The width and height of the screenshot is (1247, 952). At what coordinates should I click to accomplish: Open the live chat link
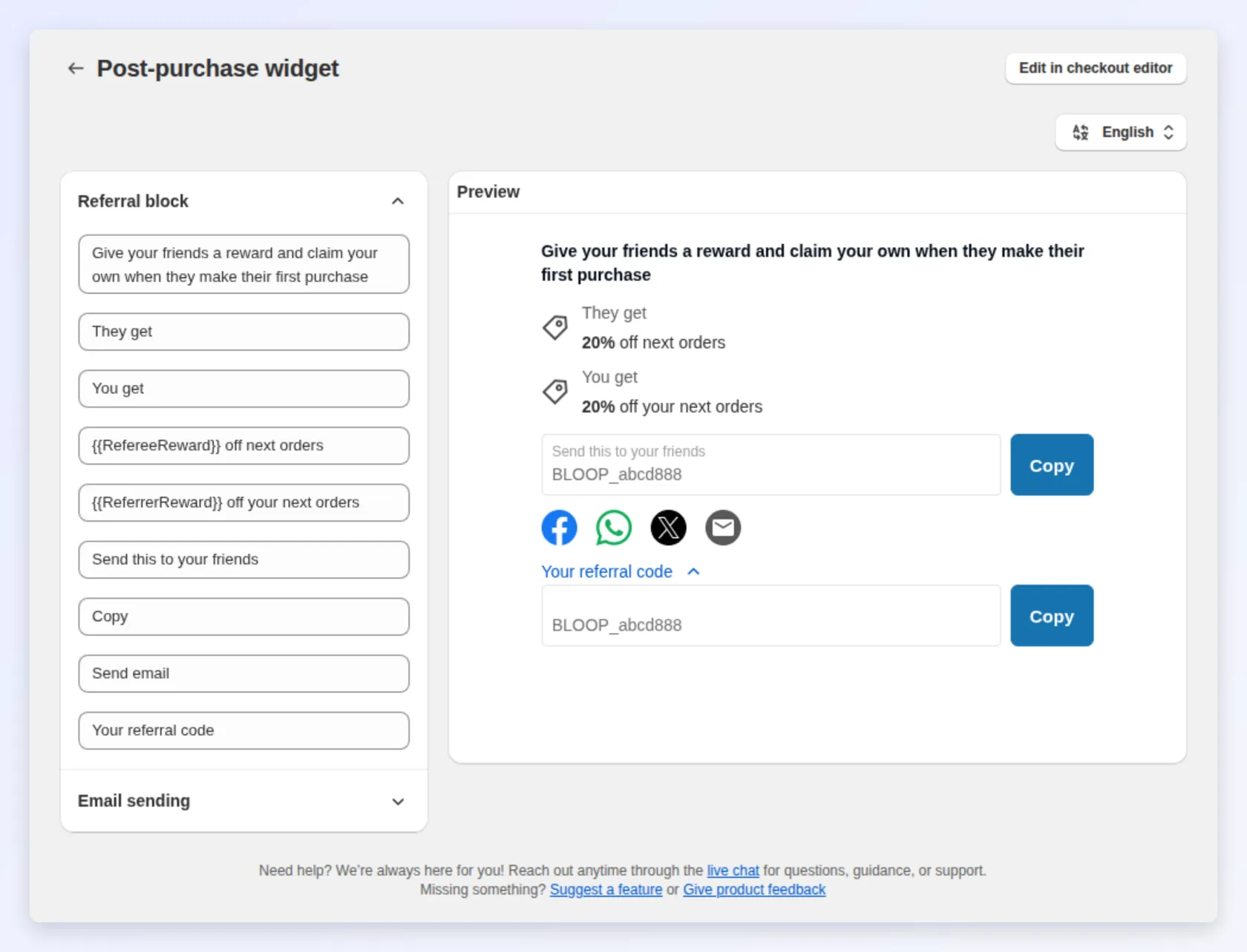733,870
